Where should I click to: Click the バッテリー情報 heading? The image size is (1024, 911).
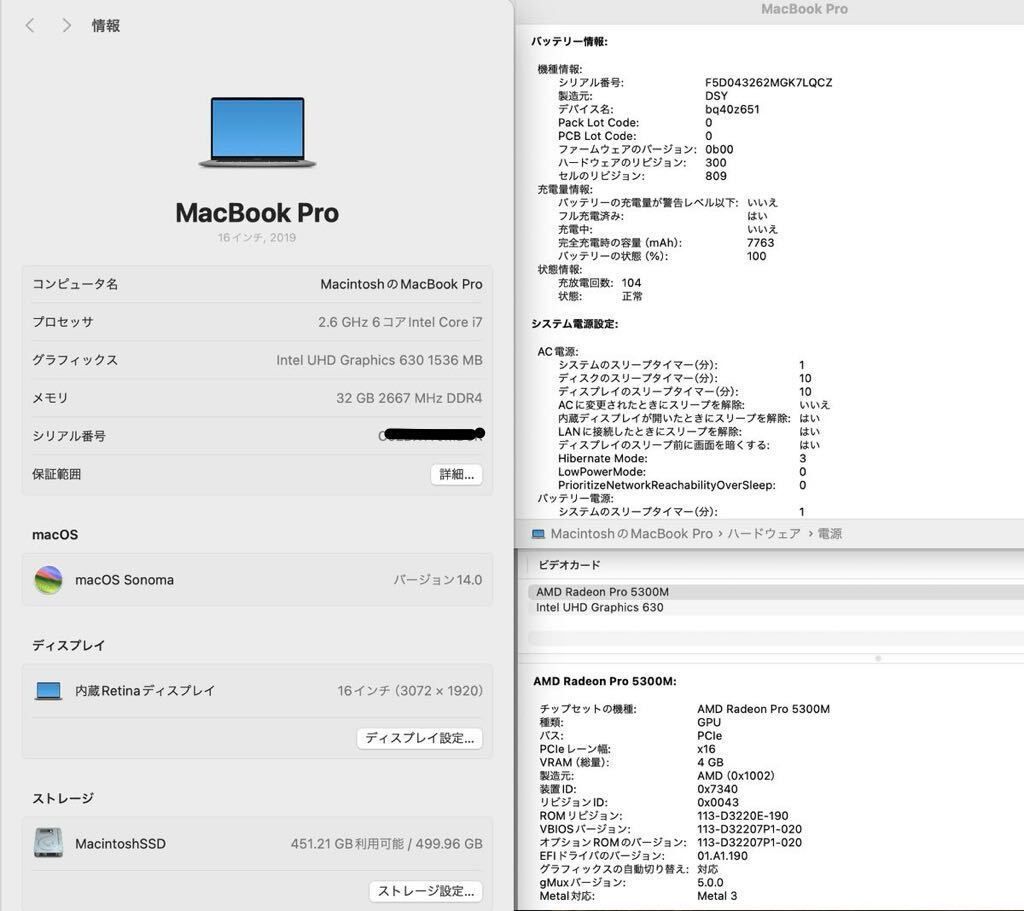click(569, 41)
